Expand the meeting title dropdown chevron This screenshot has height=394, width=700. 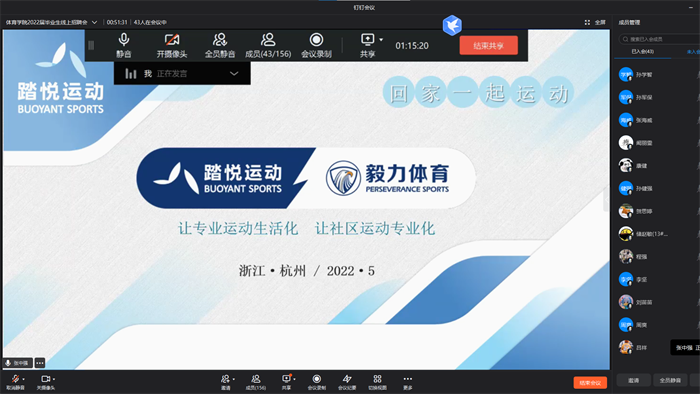(x=94, y=22)
